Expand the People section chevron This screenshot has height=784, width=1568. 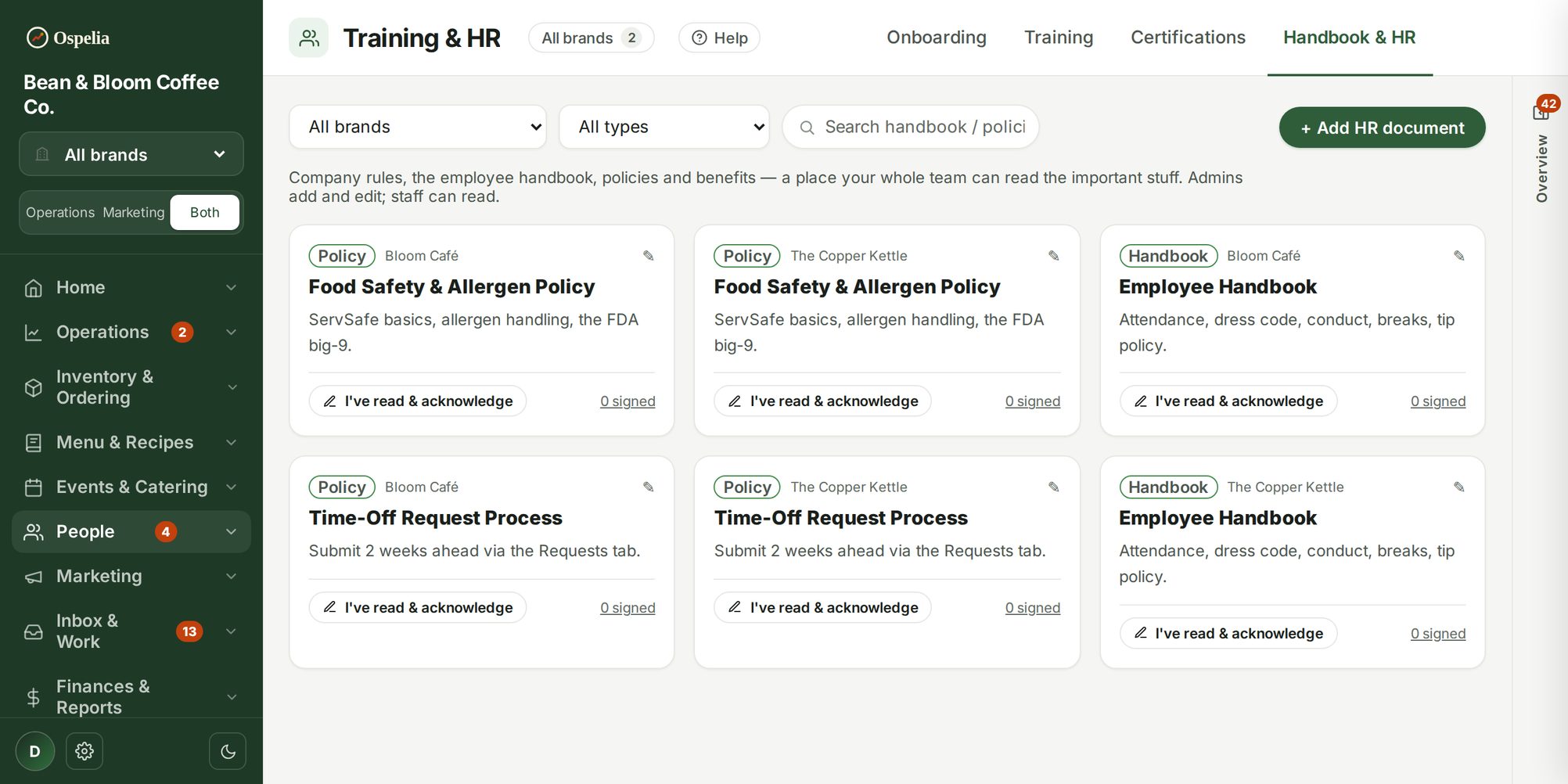click(232, 532)
